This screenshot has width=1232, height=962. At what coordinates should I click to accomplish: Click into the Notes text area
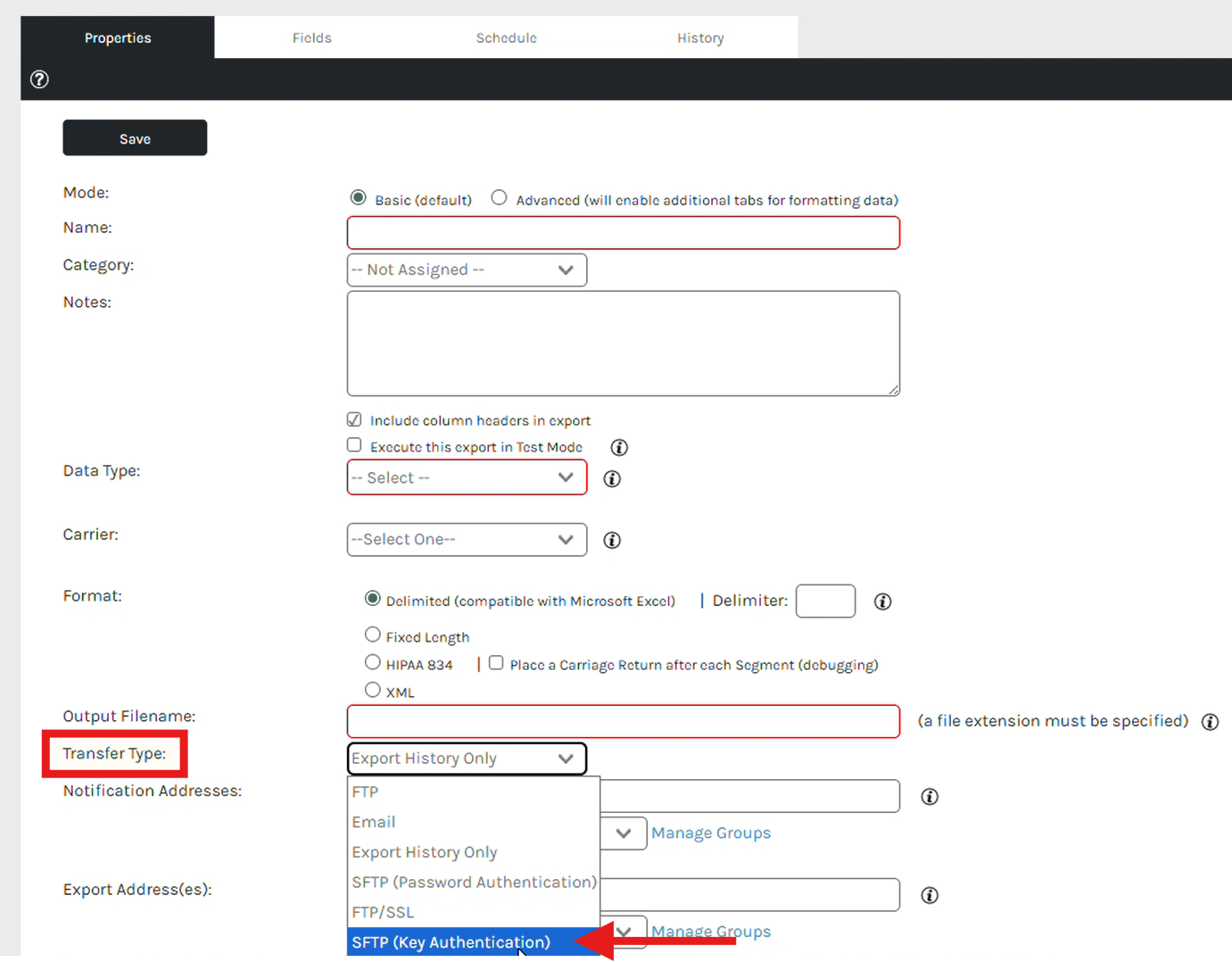624,344
